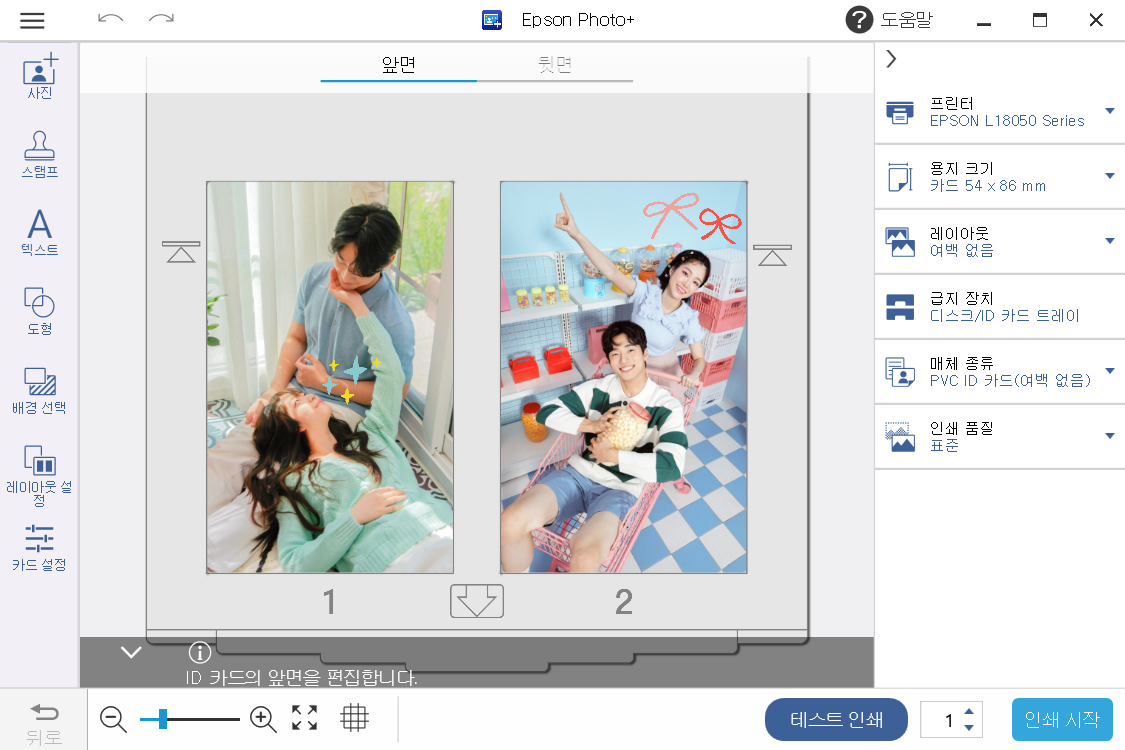Screen dimensions: 1125x750
Task: Select the 텍스트 text tool
Action: 39,233
